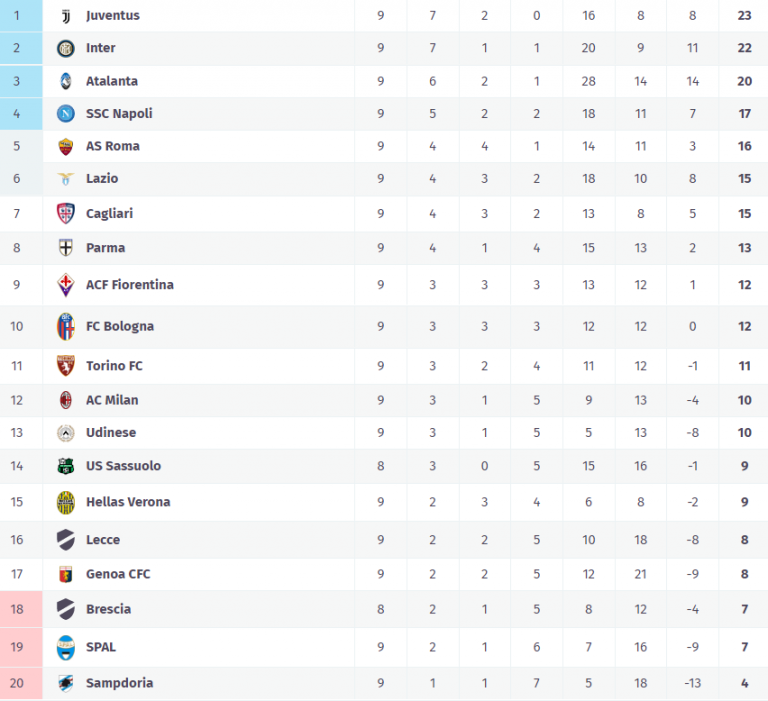This screenshot has width=768, height=701.
Task: Click the Hellas Verona crest icon
Action: click(66, 502)
